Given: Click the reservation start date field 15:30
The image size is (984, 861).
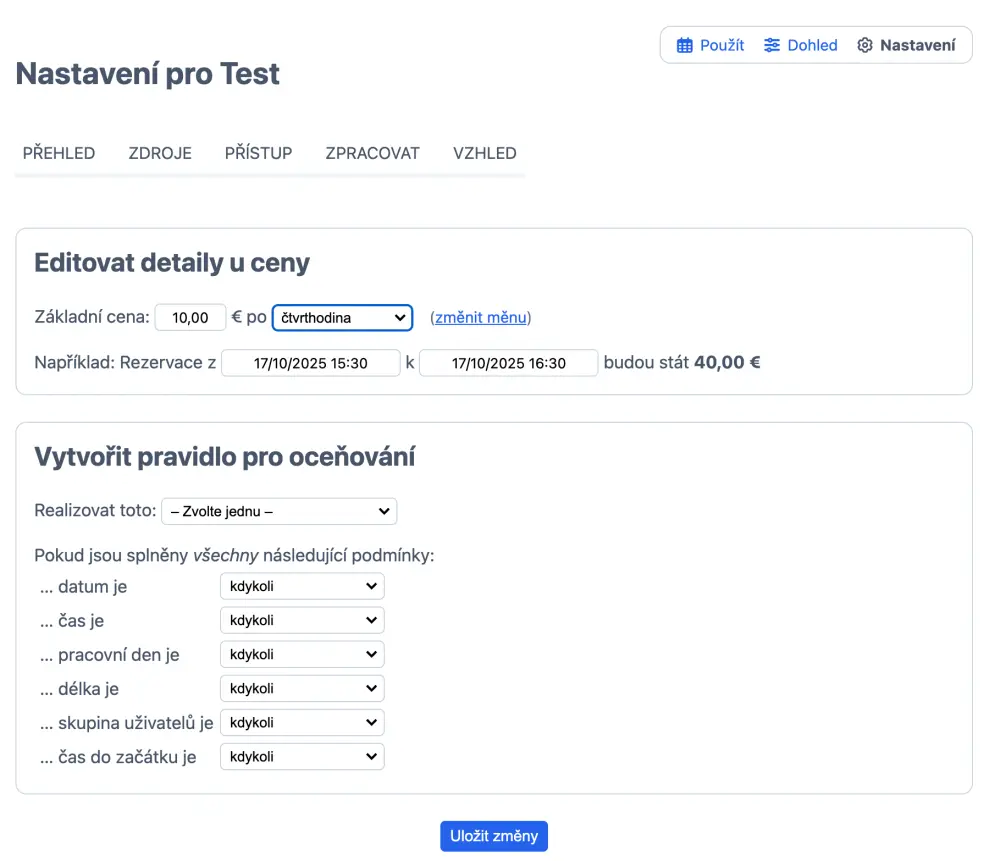Looking at the screenshot, I should coord(310,363).
